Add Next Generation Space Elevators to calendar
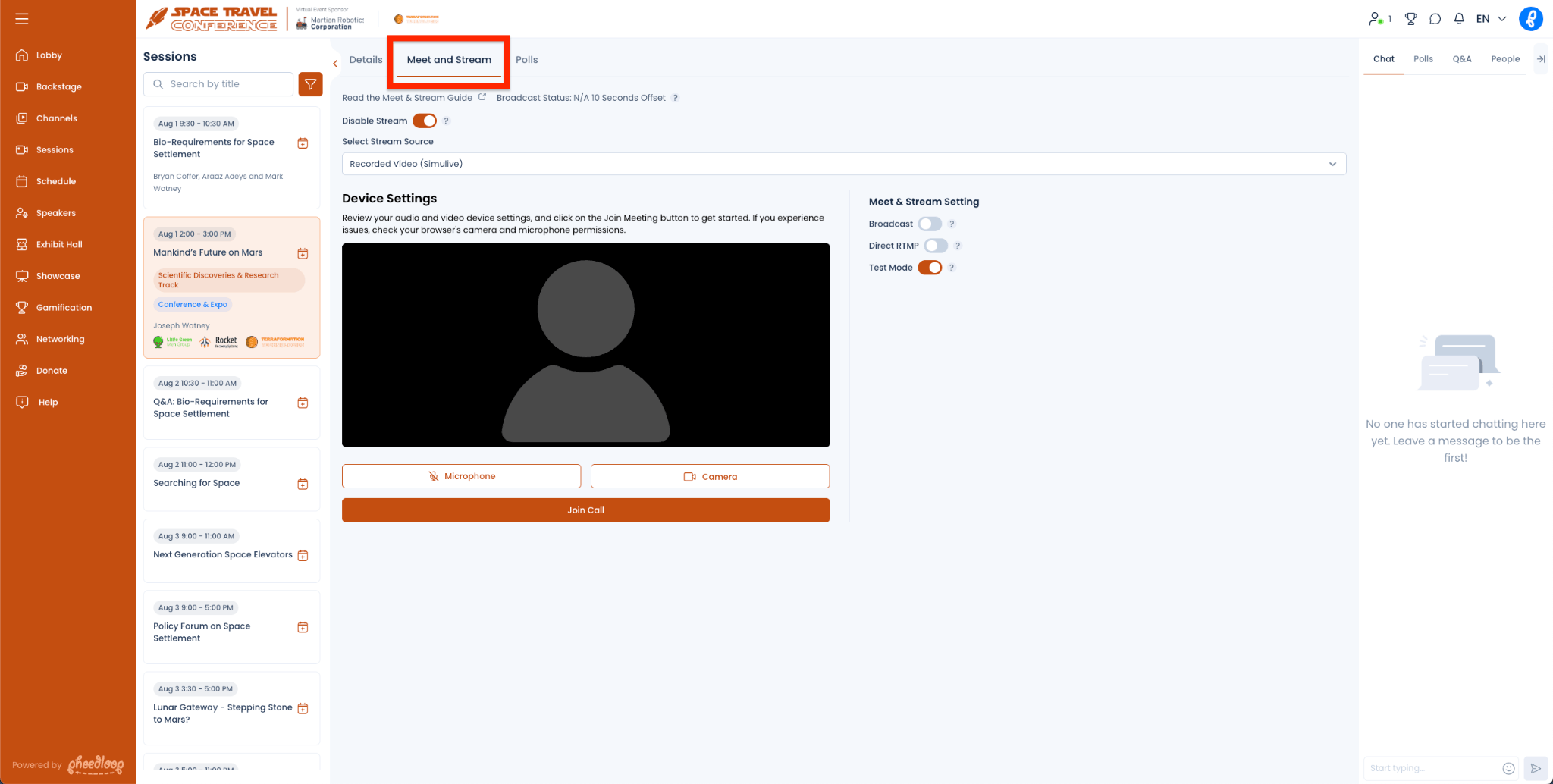 [x=303, y=556]
